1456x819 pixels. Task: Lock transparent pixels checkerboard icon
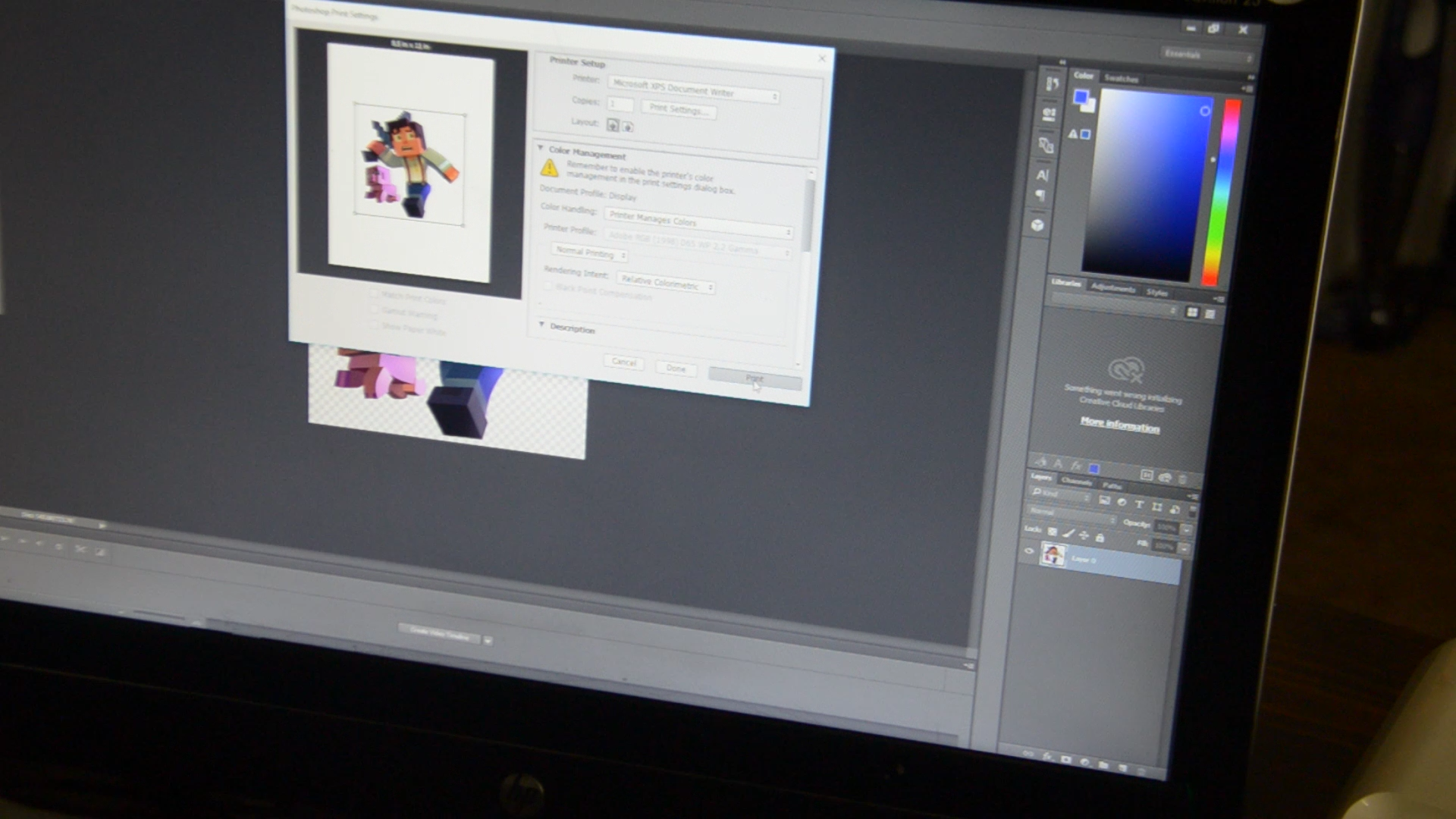tap(1053, 531)
